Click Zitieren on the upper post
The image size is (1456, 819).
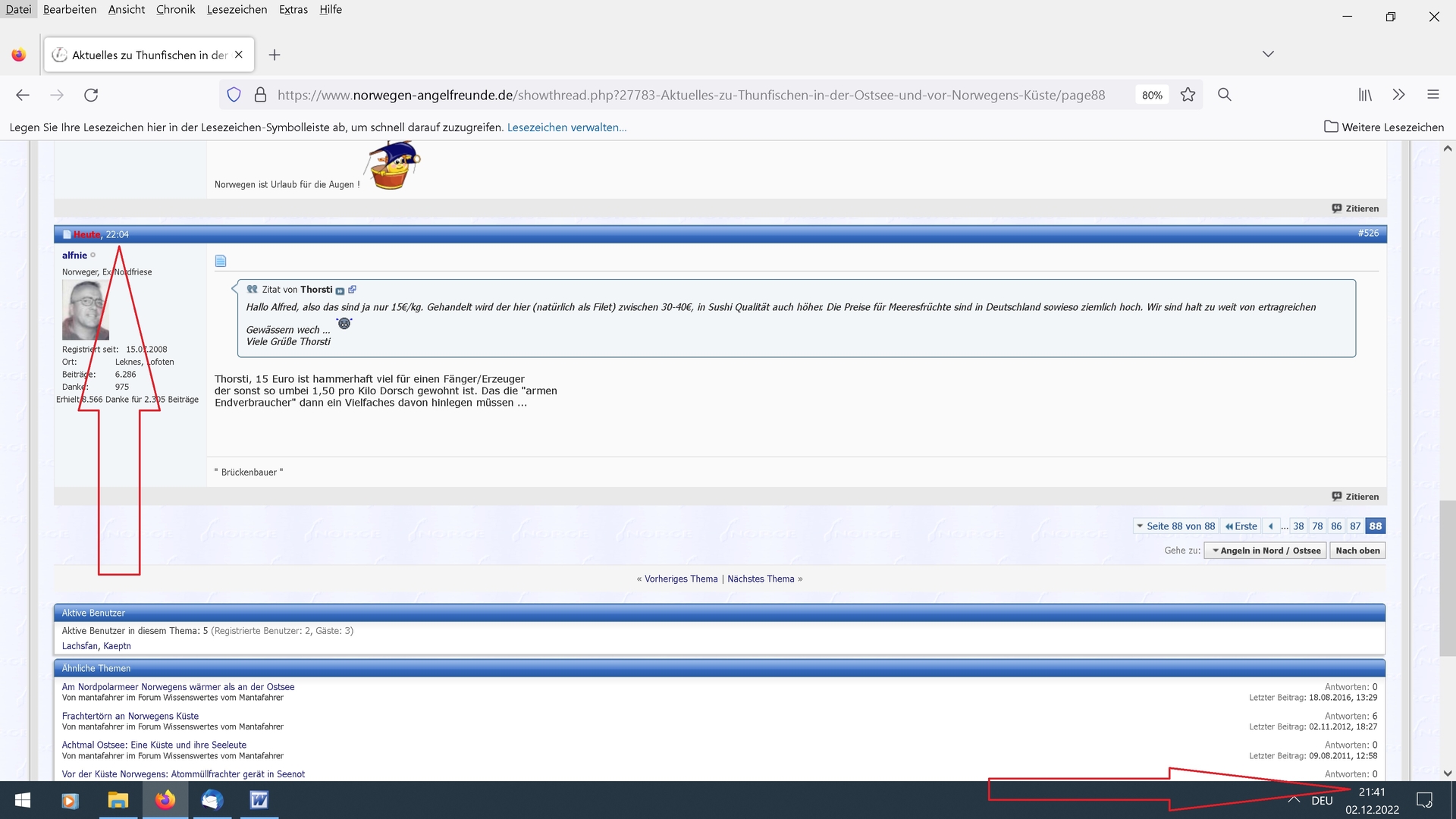click(x=1356, y=209)
